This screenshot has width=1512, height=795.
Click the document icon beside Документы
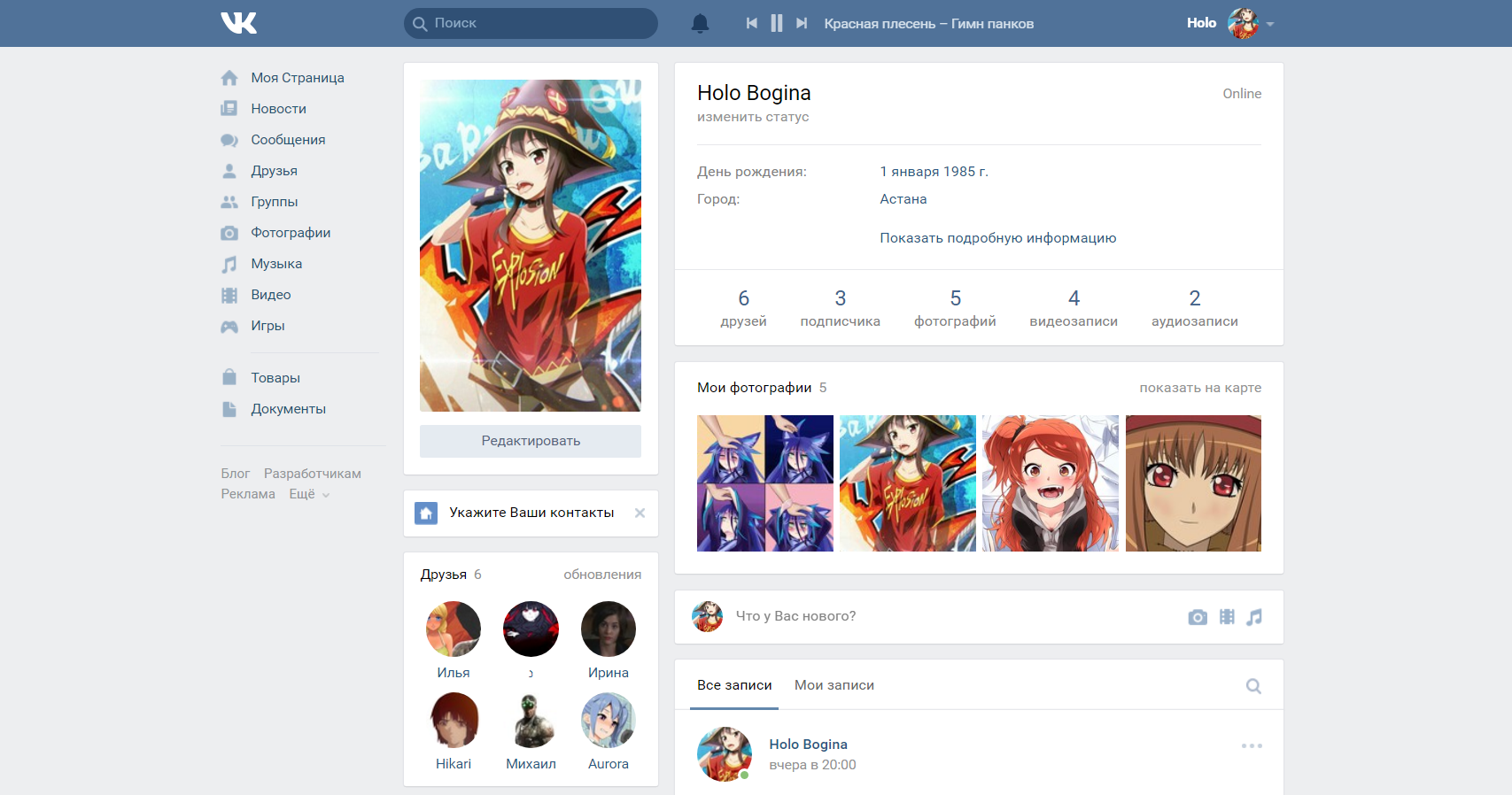pyautogui.click(x=229, y=409)
